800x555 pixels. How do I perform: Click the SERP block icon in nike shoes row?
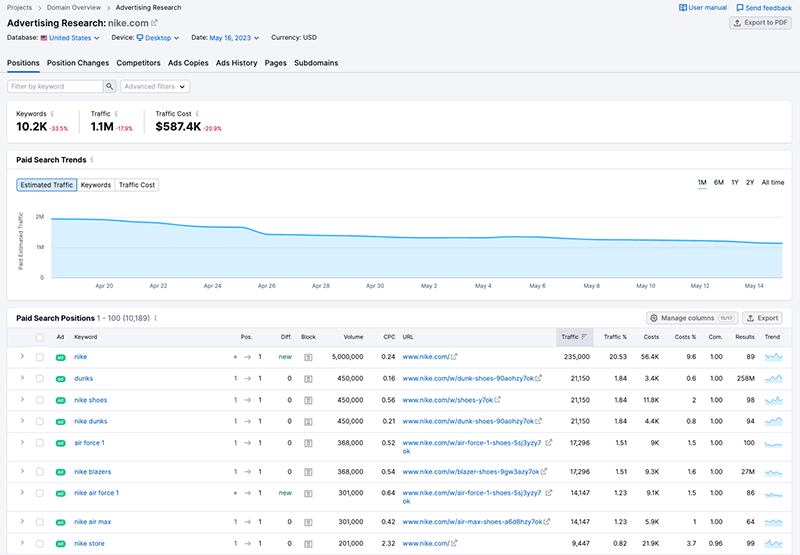click(308, 400)
